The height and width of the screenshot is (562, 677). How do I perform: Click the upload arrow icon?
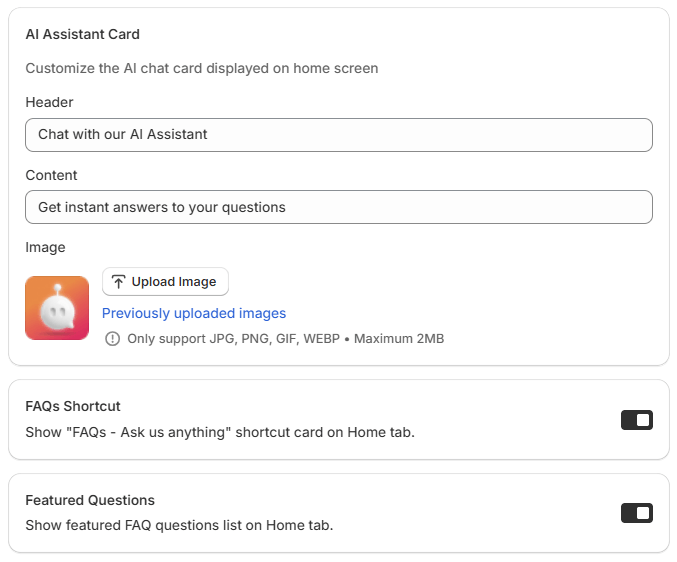coord(119,282)
